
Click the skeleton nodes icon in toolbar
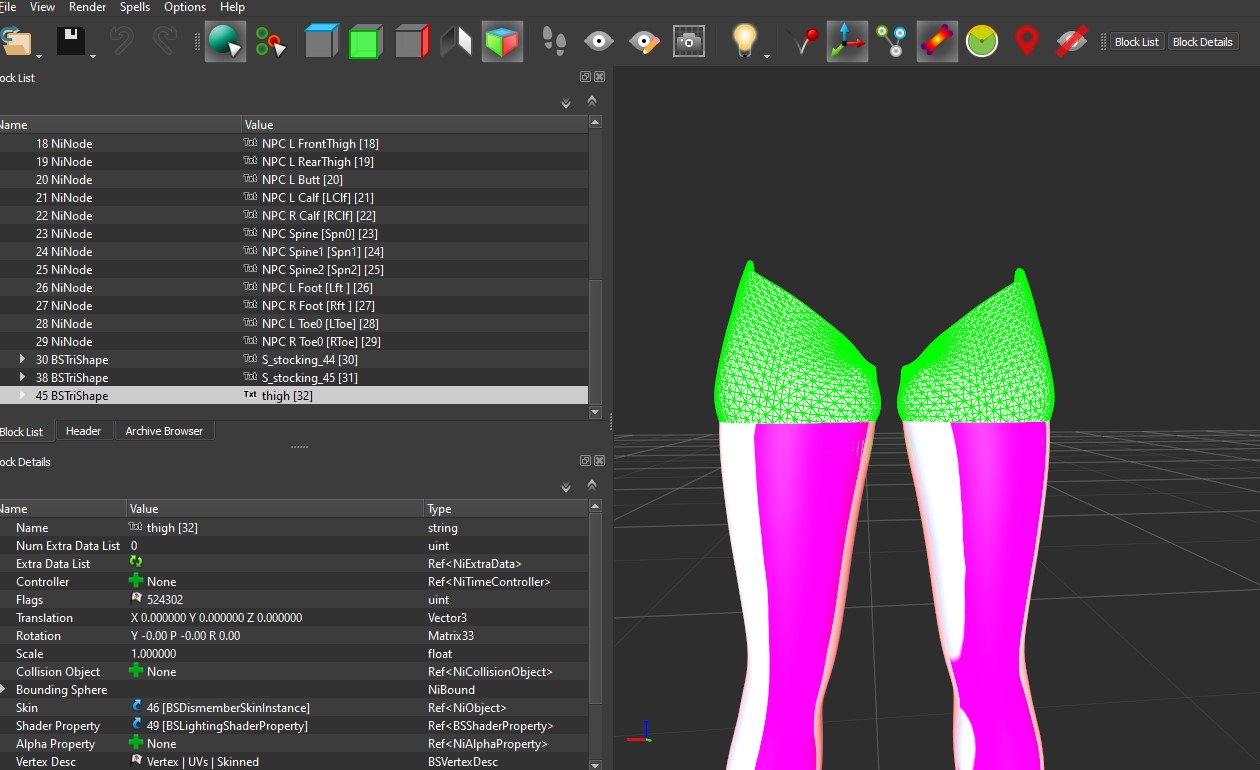[x=891, y=41]
